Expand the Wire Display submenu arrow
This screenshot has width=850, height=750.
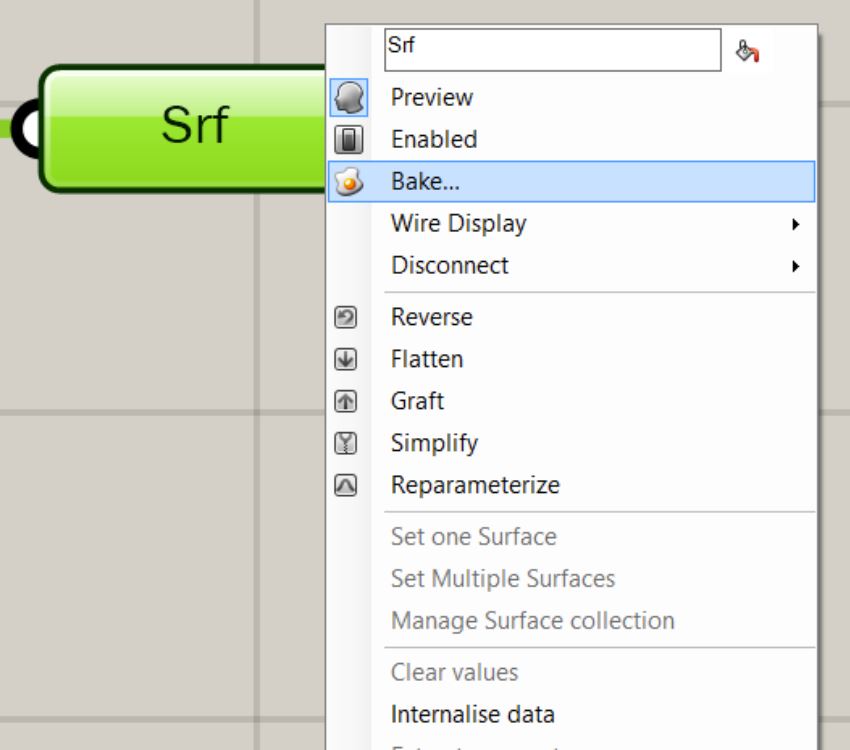point(795,224)
